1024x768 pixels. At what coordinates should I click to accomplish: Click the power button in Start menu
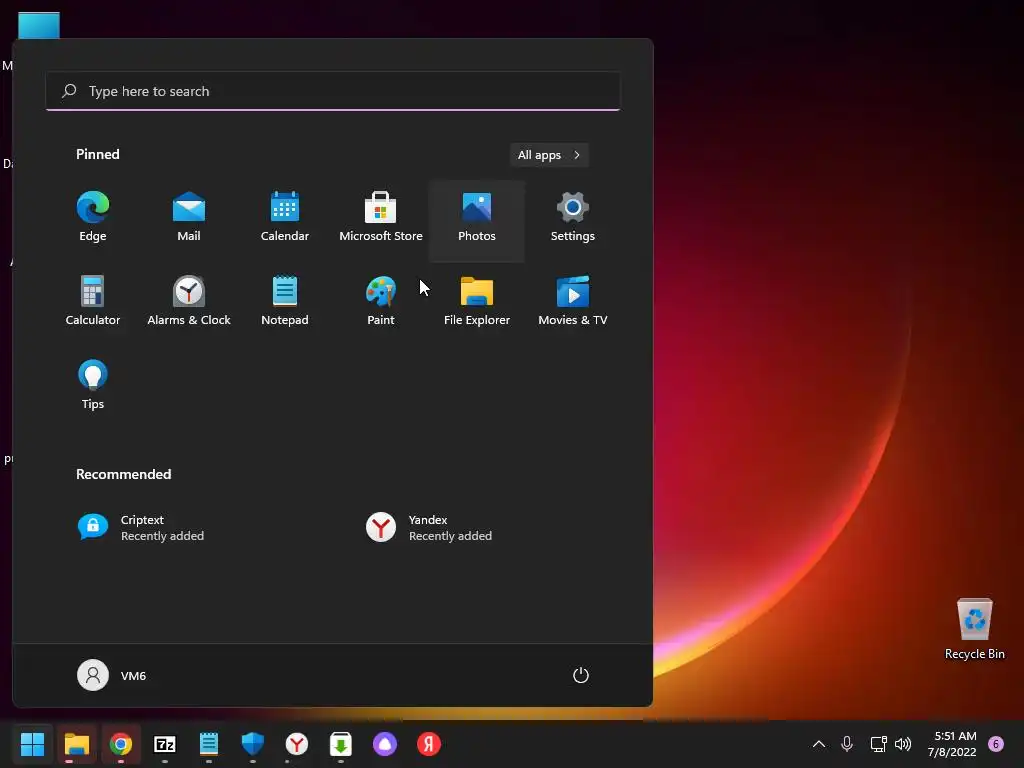[x=581, y=675]
